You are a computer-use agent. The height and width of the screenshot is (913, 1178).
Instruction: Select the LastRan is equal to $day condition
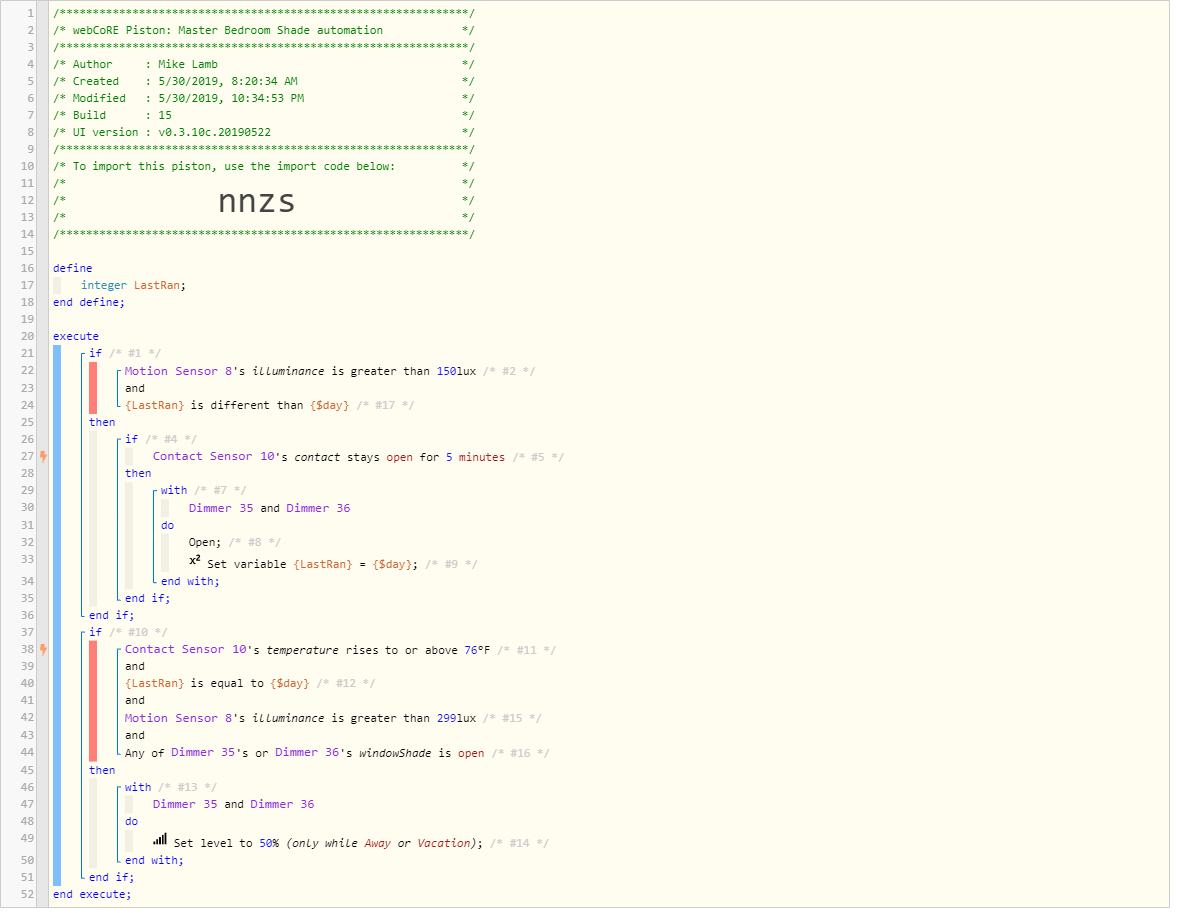click(x=217, y=684)
